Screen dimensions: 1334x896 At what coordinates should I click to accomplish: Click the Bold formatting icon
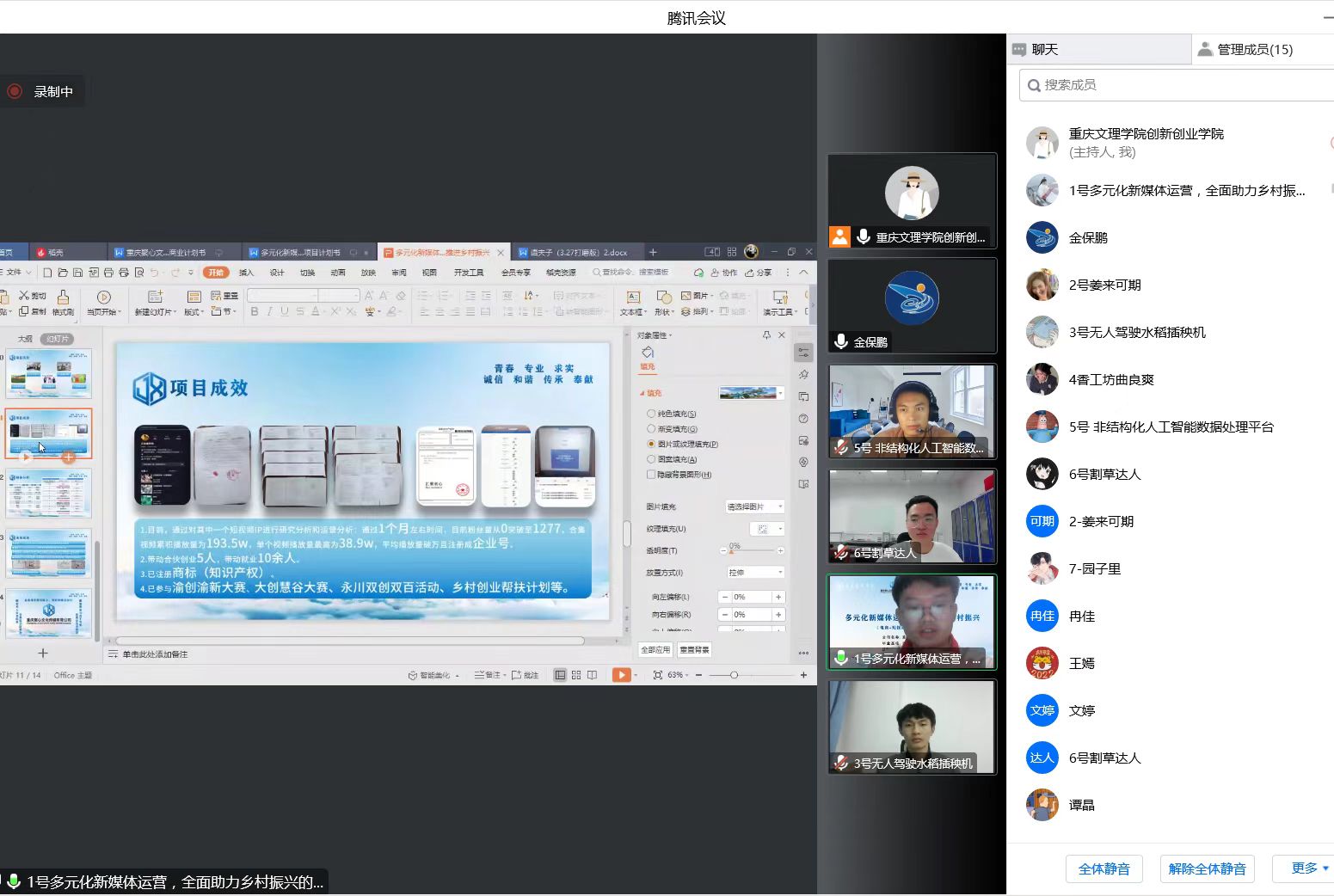pyautogui.click(x=255, y=312)
